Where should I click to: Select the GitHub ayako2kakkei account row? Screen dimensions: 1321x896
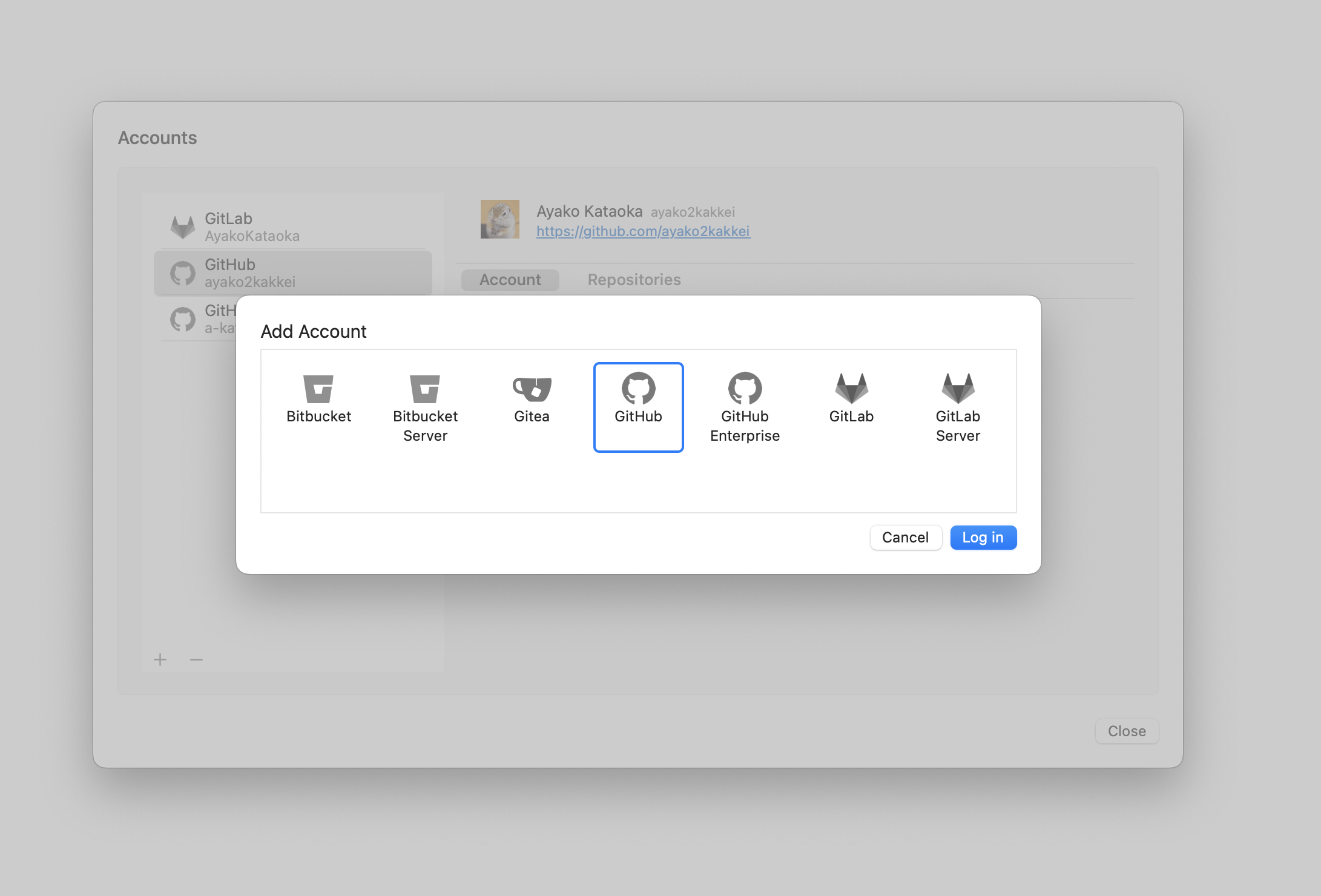click(293, 273)
